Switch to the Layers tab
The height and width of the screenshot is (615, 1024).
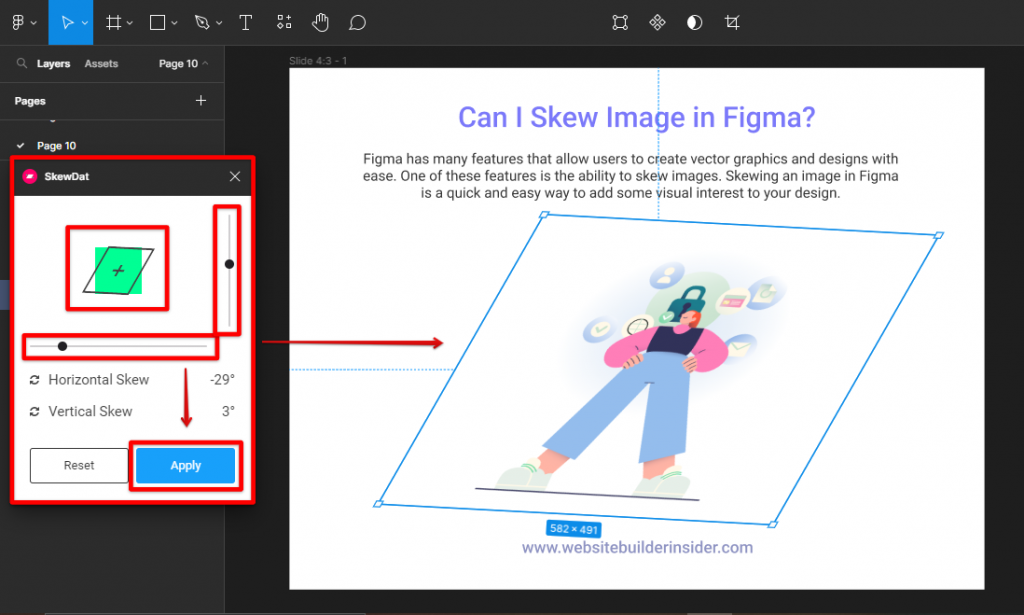tap(53, 63)
